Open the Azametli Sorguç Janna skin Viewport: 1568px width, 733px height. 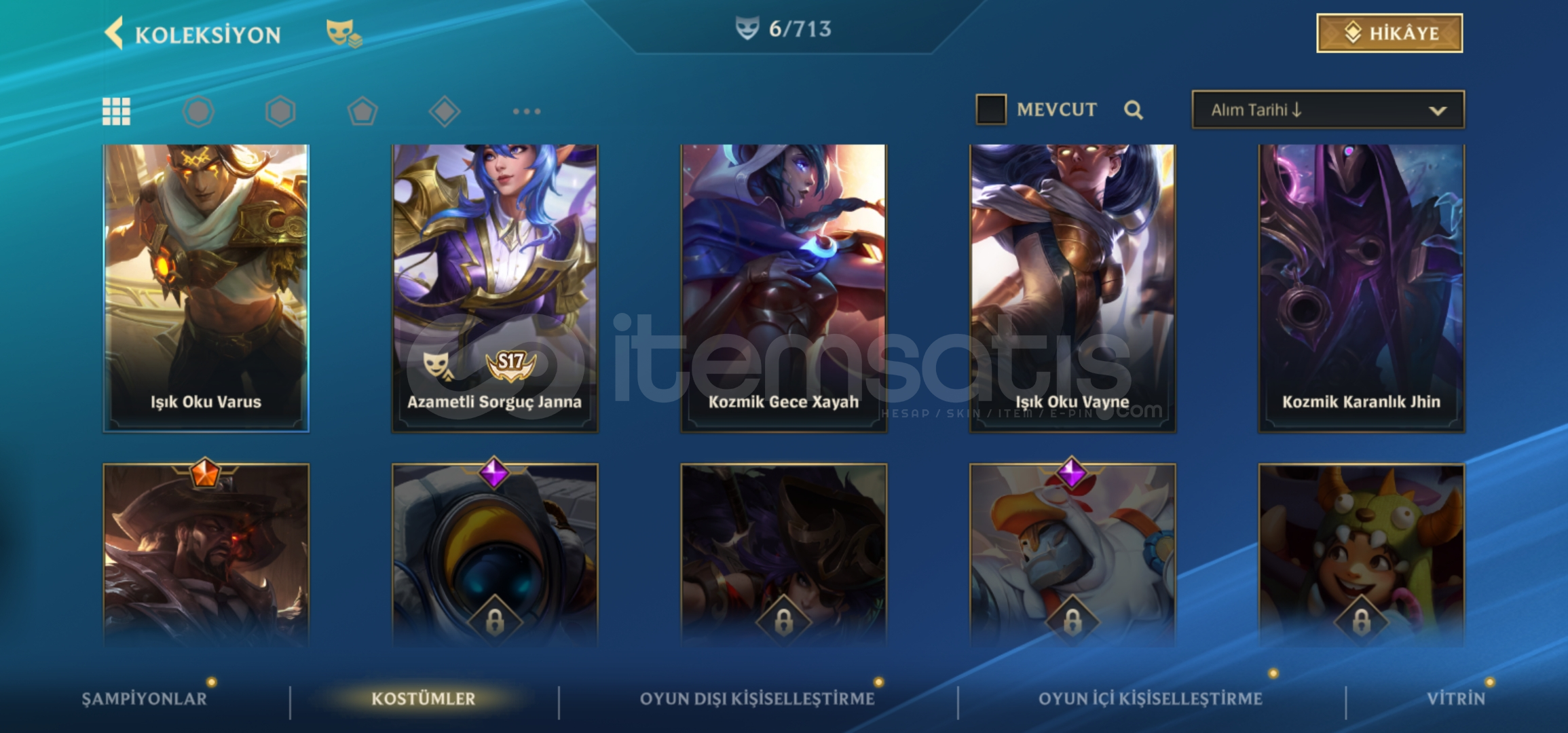coord(495,288)
